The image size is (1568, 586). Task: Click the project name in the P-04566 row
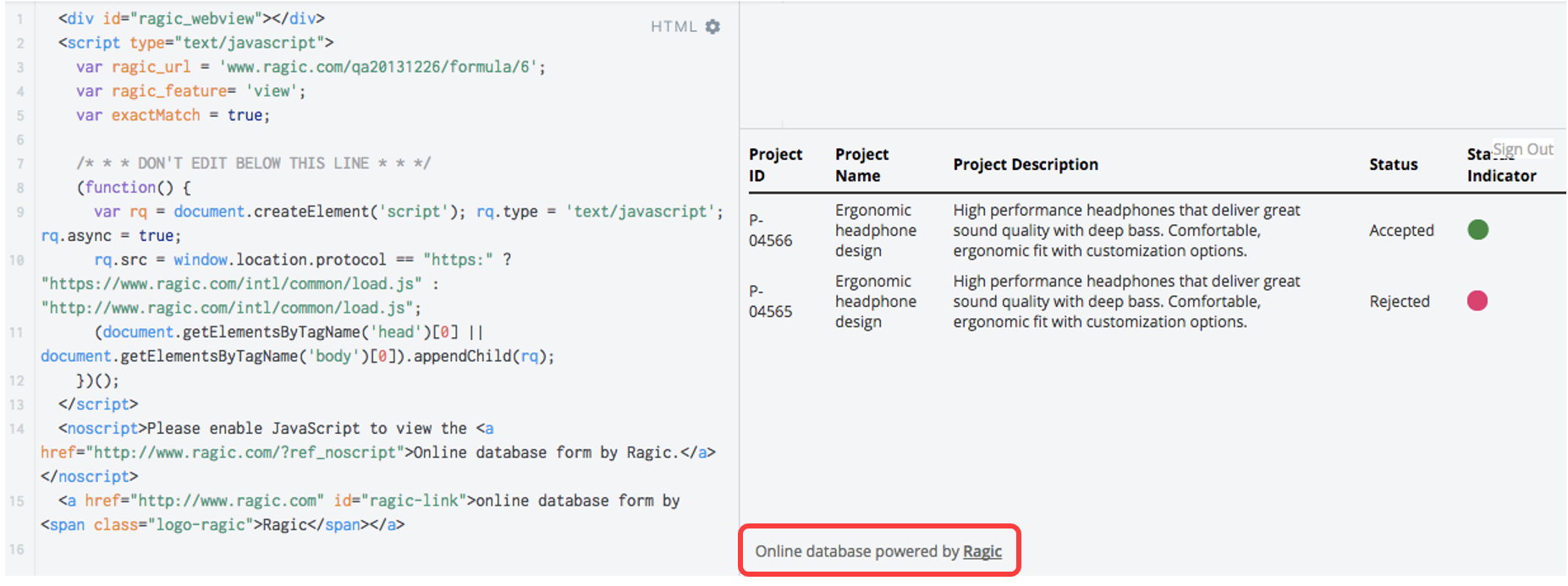click(876, 230)
